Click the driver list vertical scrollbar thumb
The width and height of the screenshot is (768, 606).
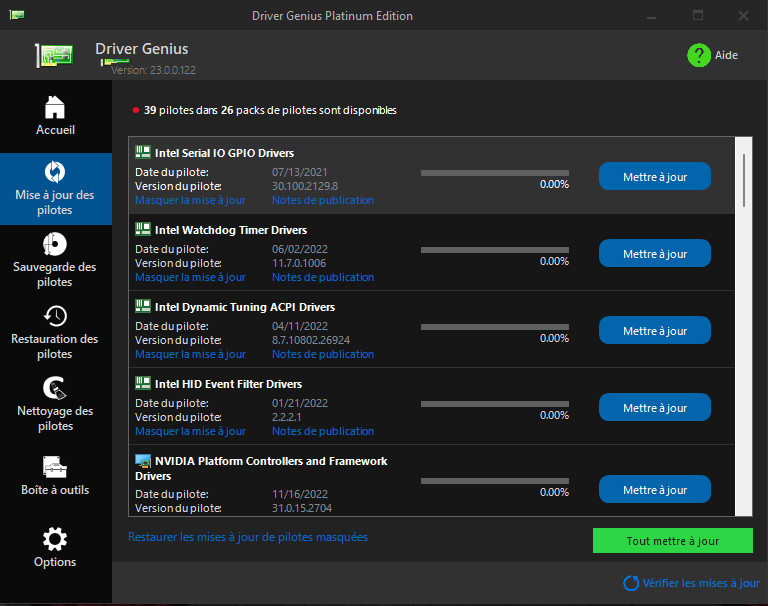(x=744, y=180)
